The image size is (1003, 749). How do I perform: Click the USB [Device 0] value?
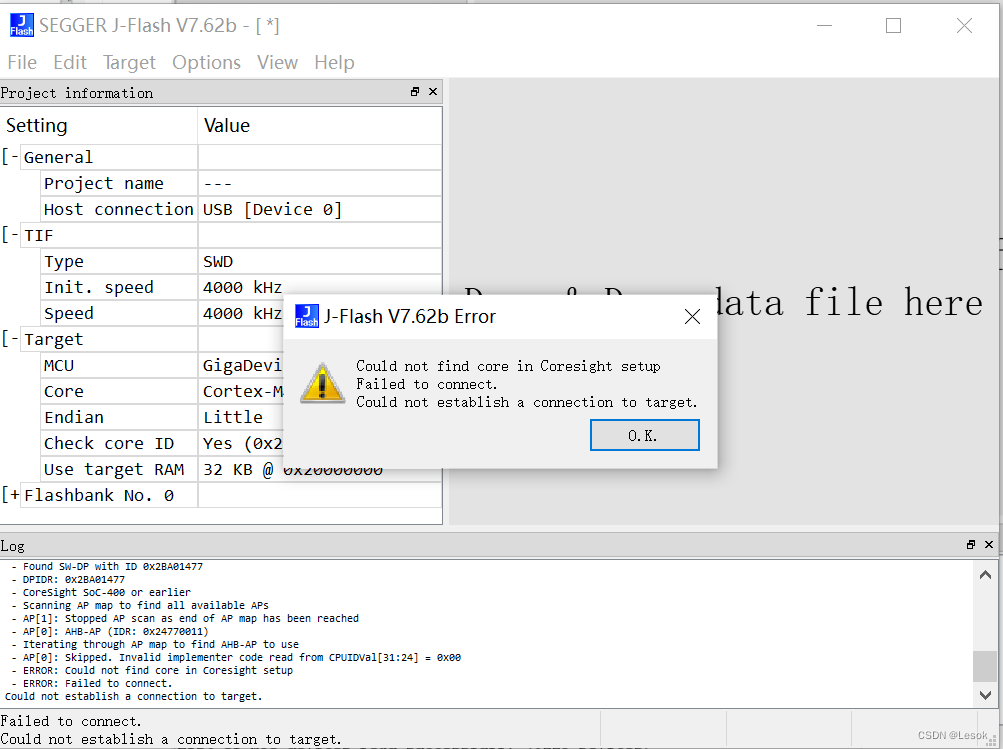tap(272, 209)
